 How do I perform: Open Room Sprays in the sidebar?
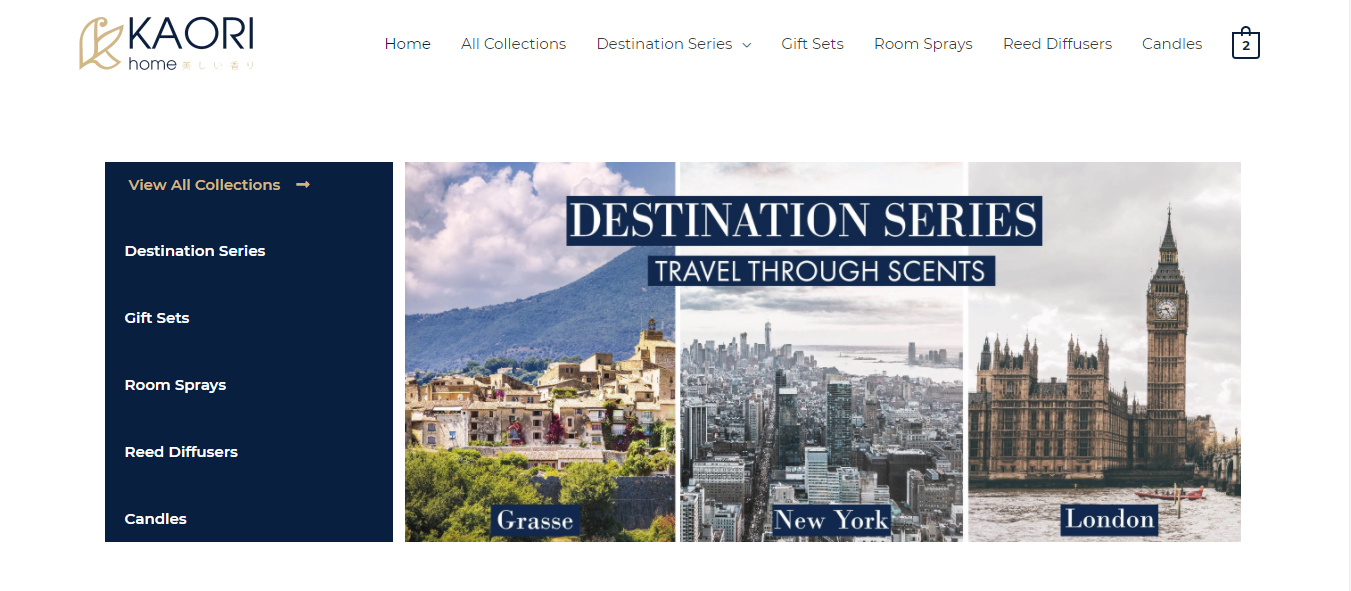(175, 385)
